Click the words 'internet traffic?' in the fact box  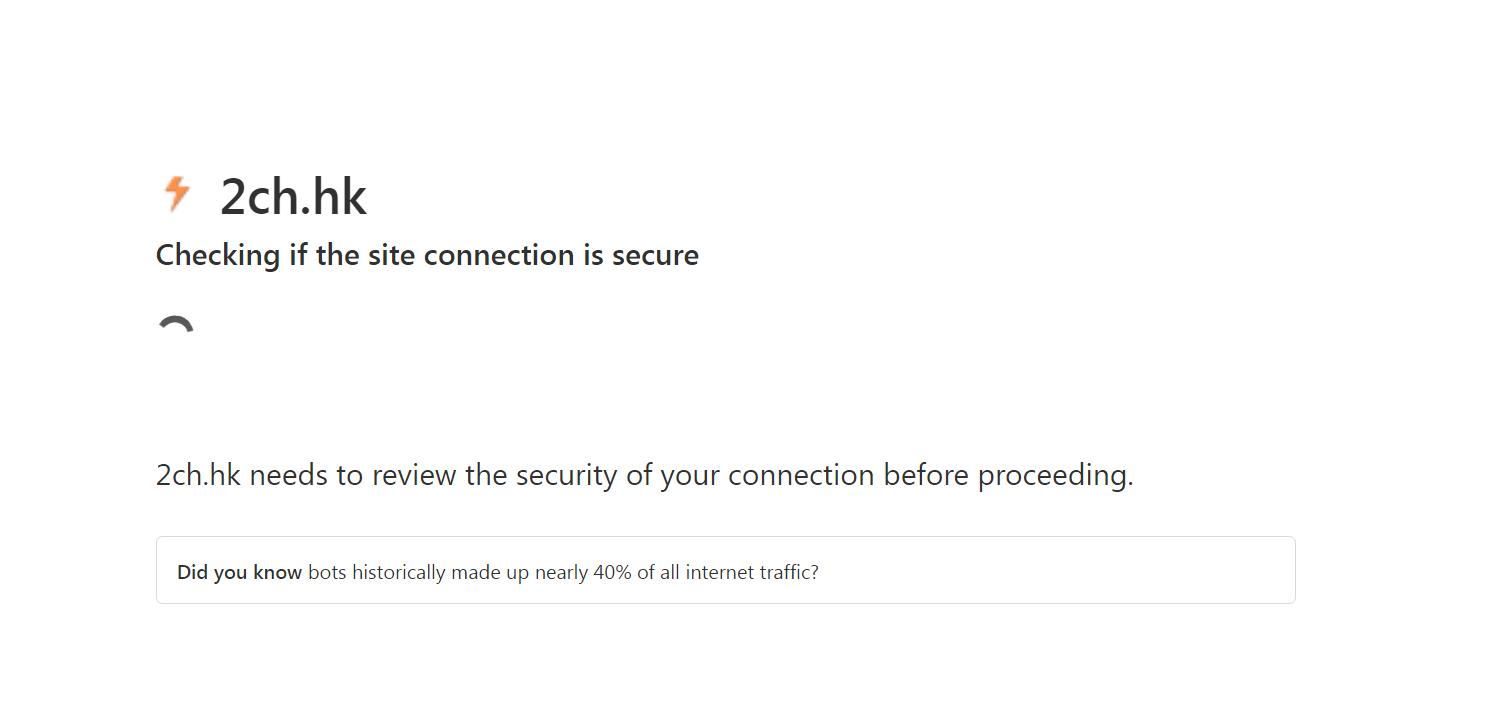pyautogui.click(x=752, y=573)
